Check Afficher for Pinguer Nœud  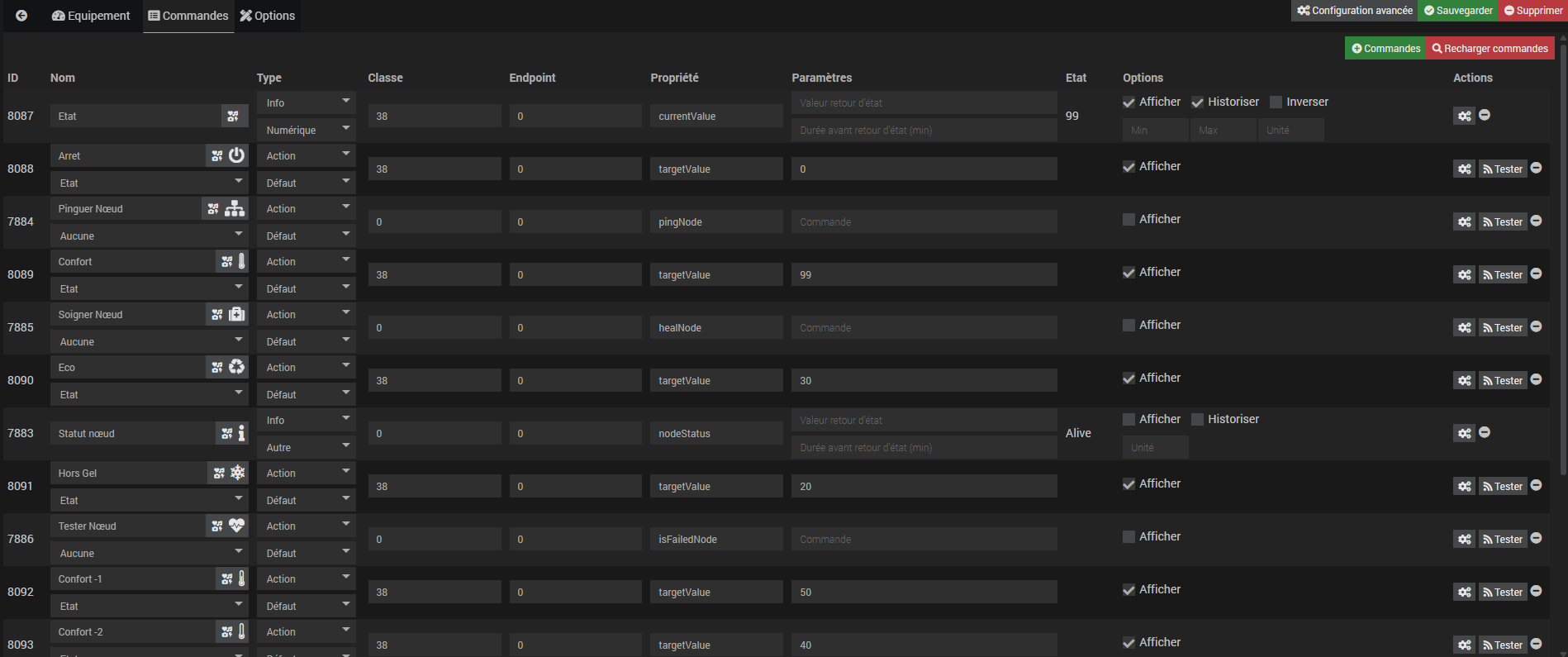pyautogui.click(x=1128, y=219)
